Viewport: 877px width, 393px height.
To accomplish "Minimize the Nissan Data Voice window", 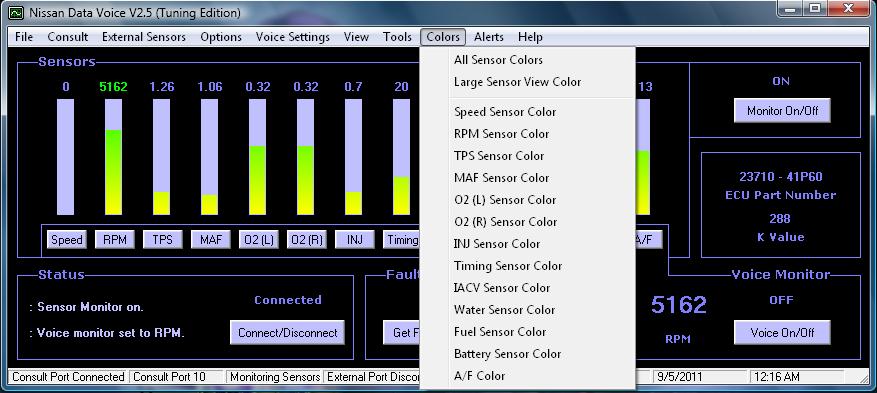I will (x=791, y=8).
